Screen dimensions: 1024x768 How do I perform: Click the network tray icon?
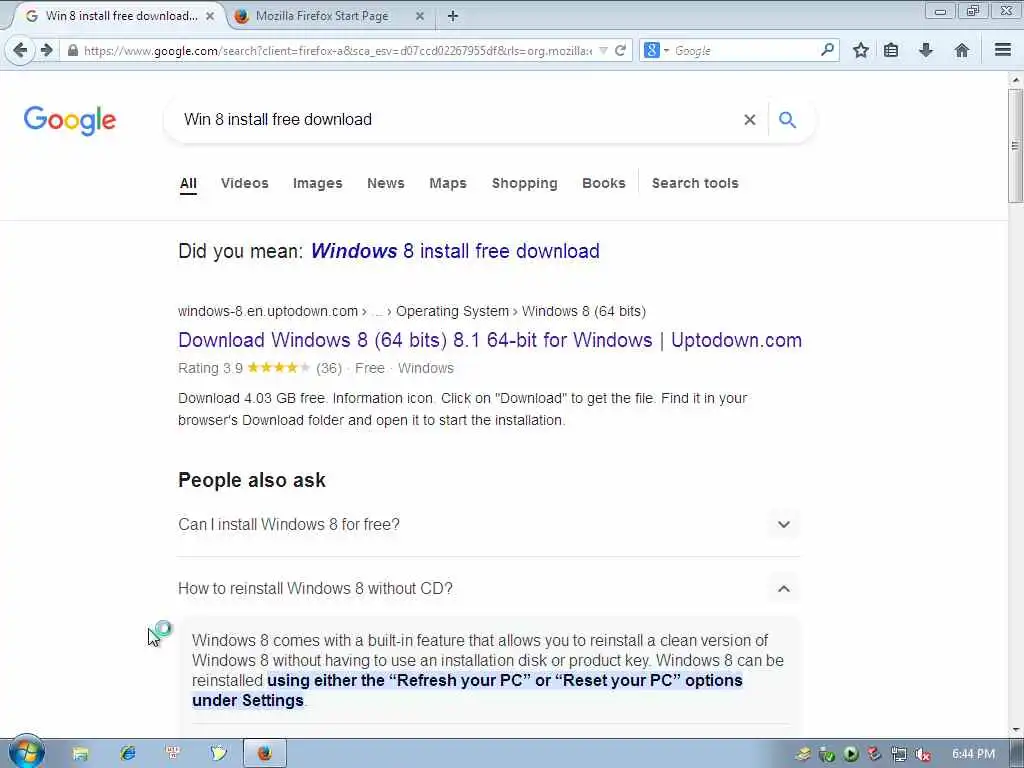pyautogui.click(x=899, y=755)
